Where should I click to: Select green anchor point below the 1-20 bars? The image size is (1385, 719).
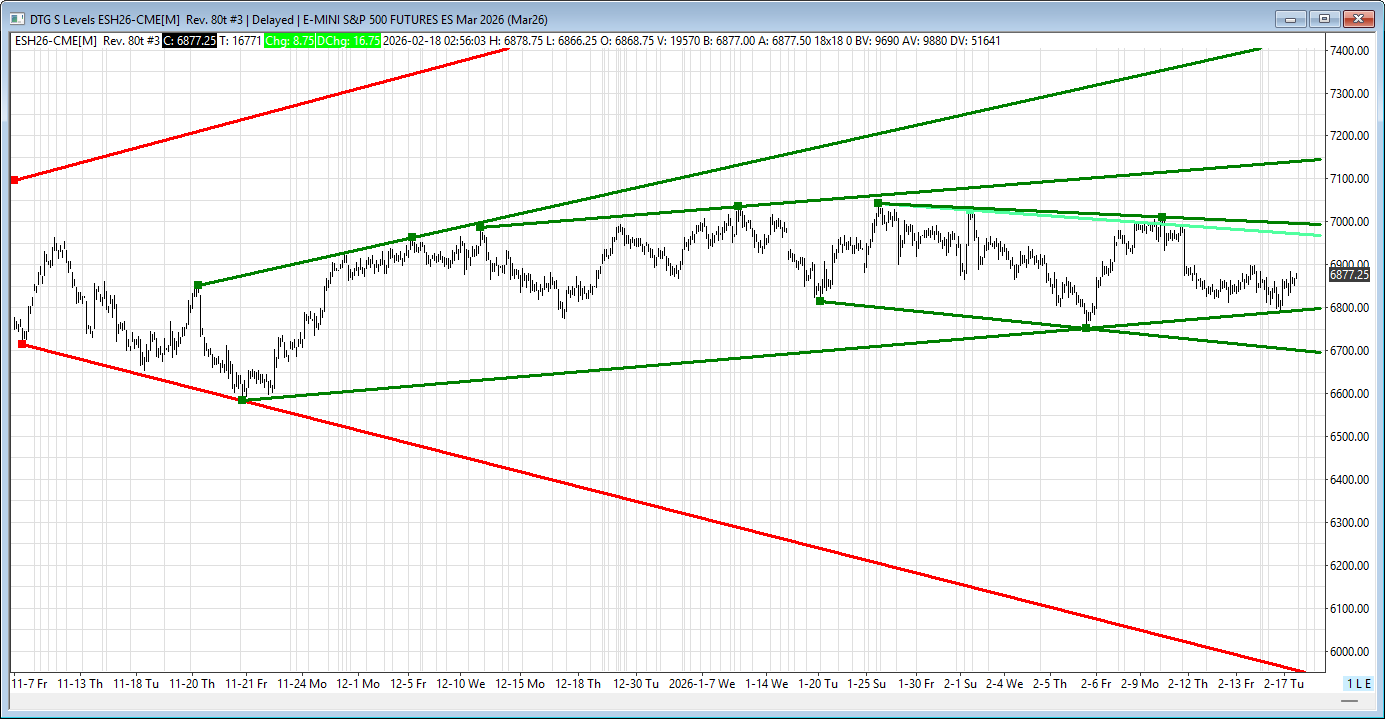[819, 301]
